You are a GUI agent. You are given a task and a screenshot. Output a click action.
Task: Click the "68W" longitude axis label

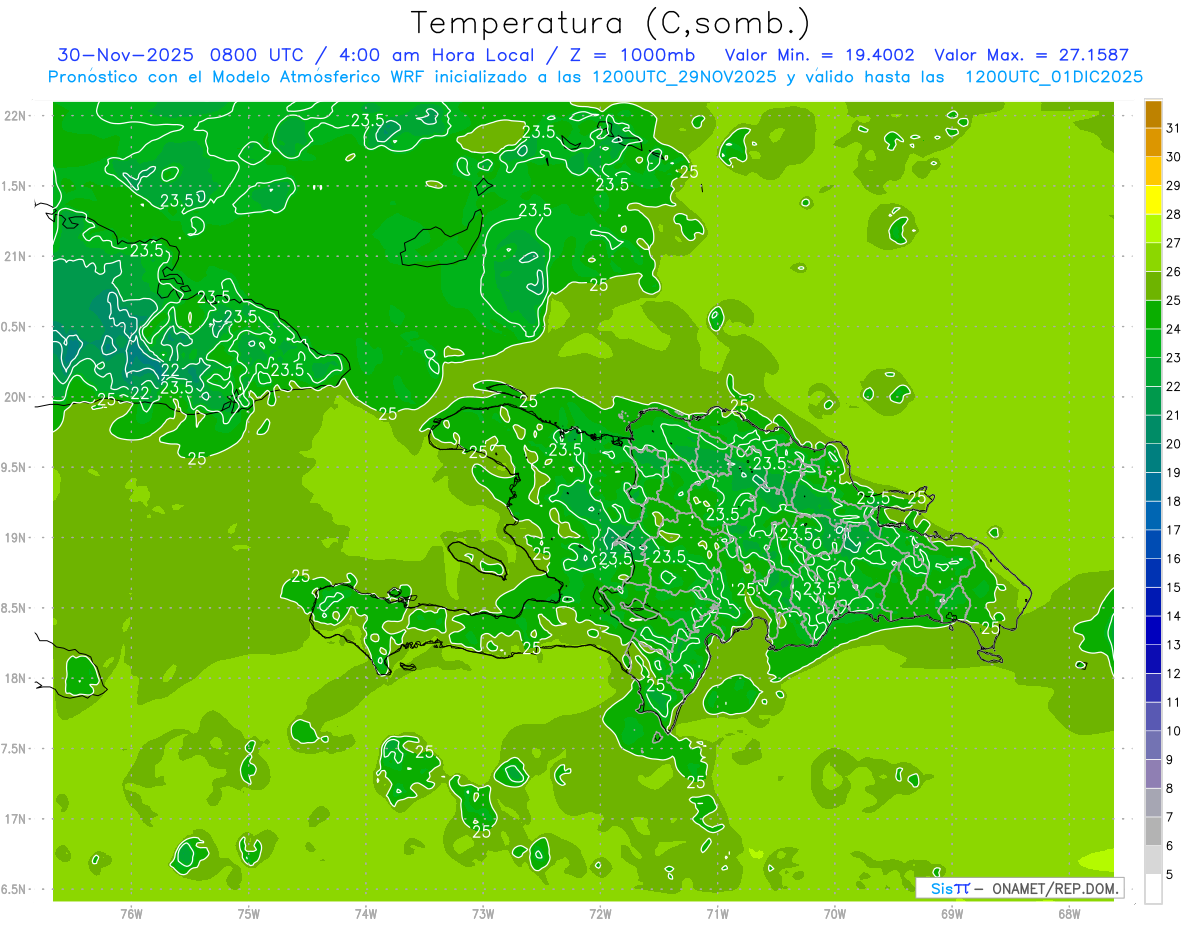(1069, 913)
